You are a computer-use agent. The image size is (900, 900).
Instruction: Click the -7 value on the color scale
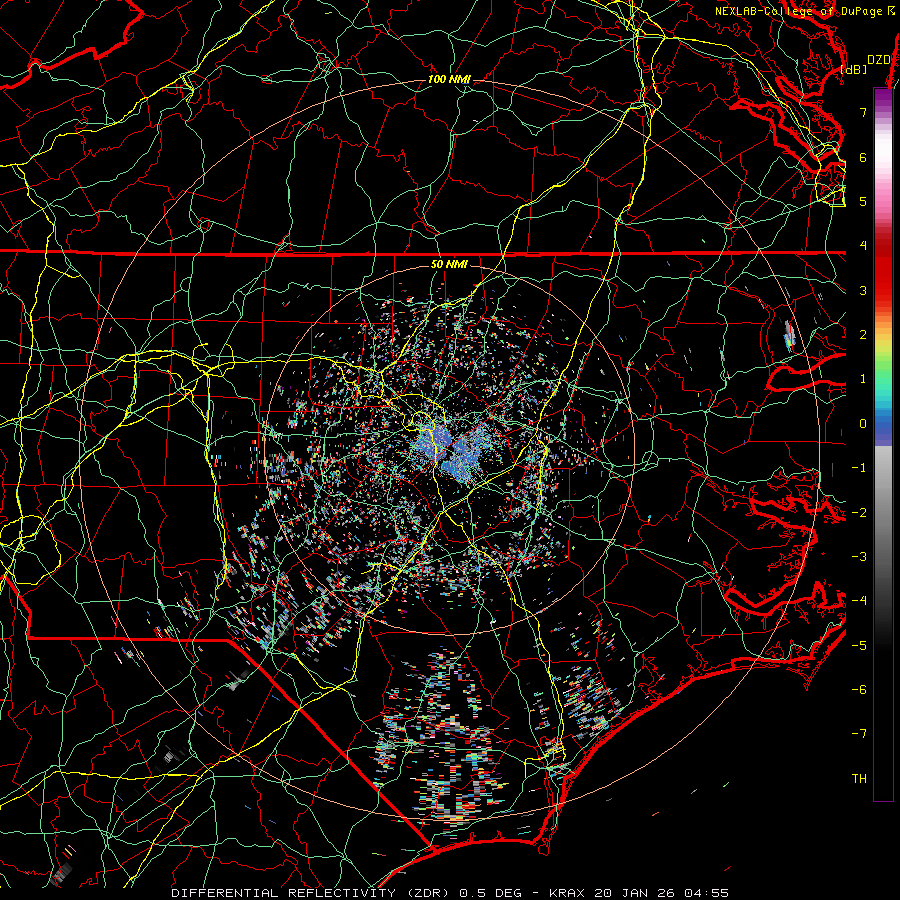click(859, 734)
